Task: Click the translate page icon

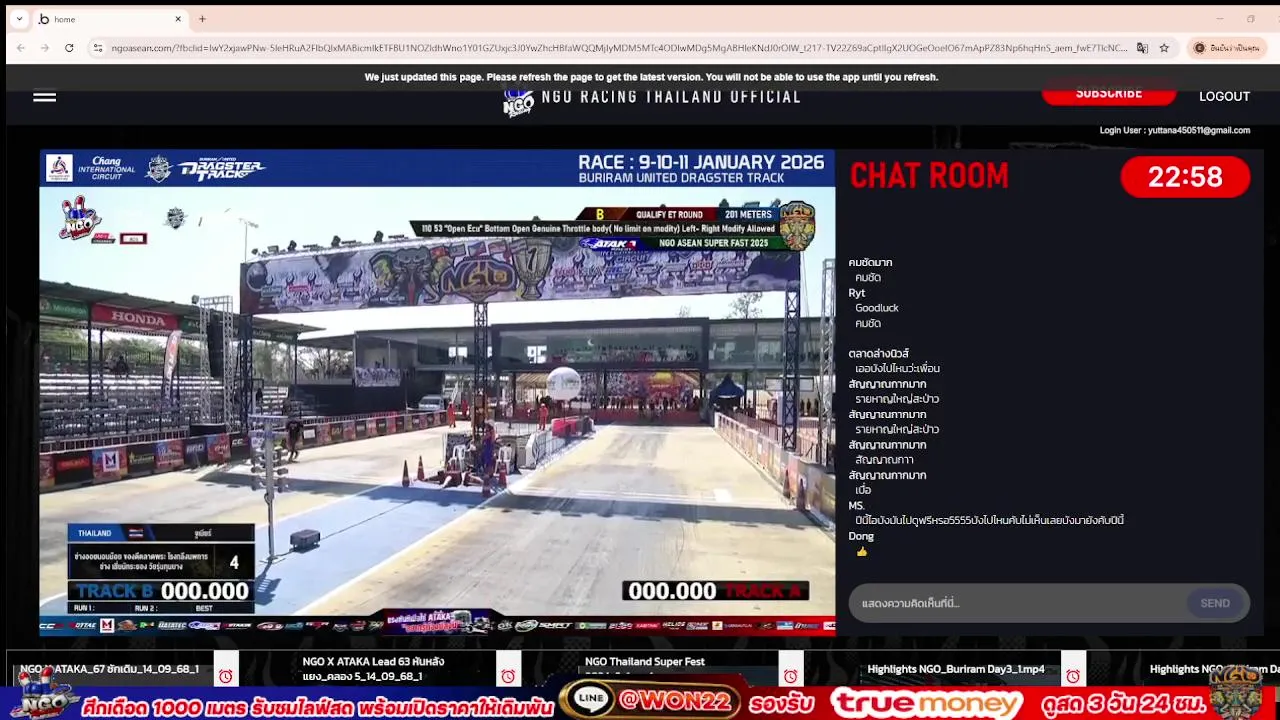Action: tap(1142, 48)
